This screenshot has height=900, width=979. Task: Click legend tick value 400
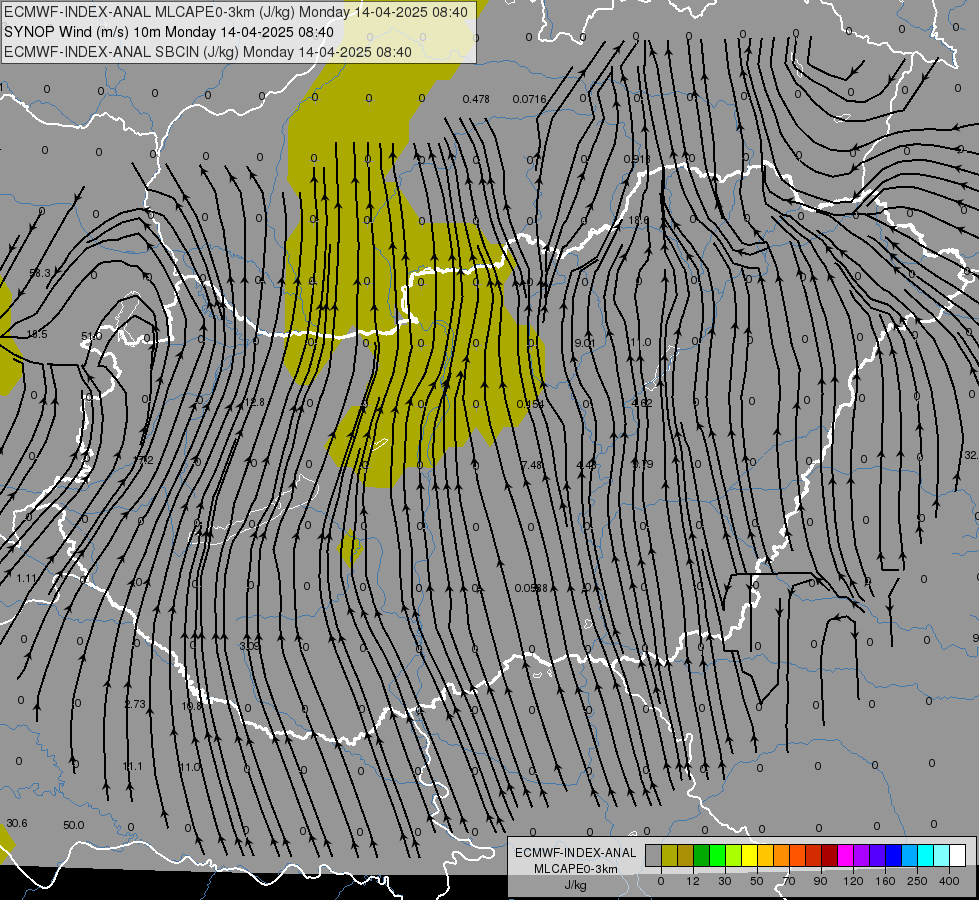pyautogui.click(x=949, y=881)
